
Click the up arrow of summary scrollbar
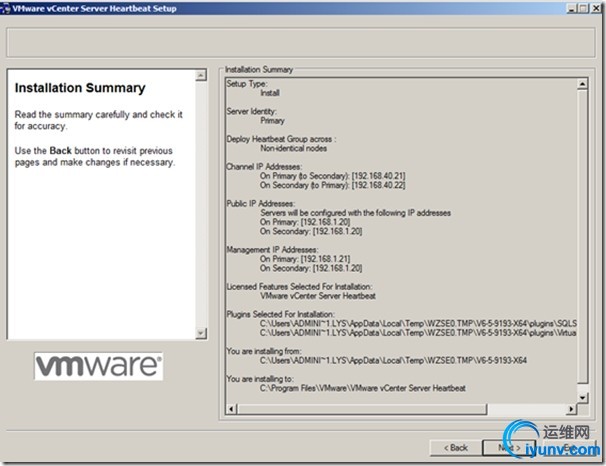pyautogui.click(x=582, y=84)
